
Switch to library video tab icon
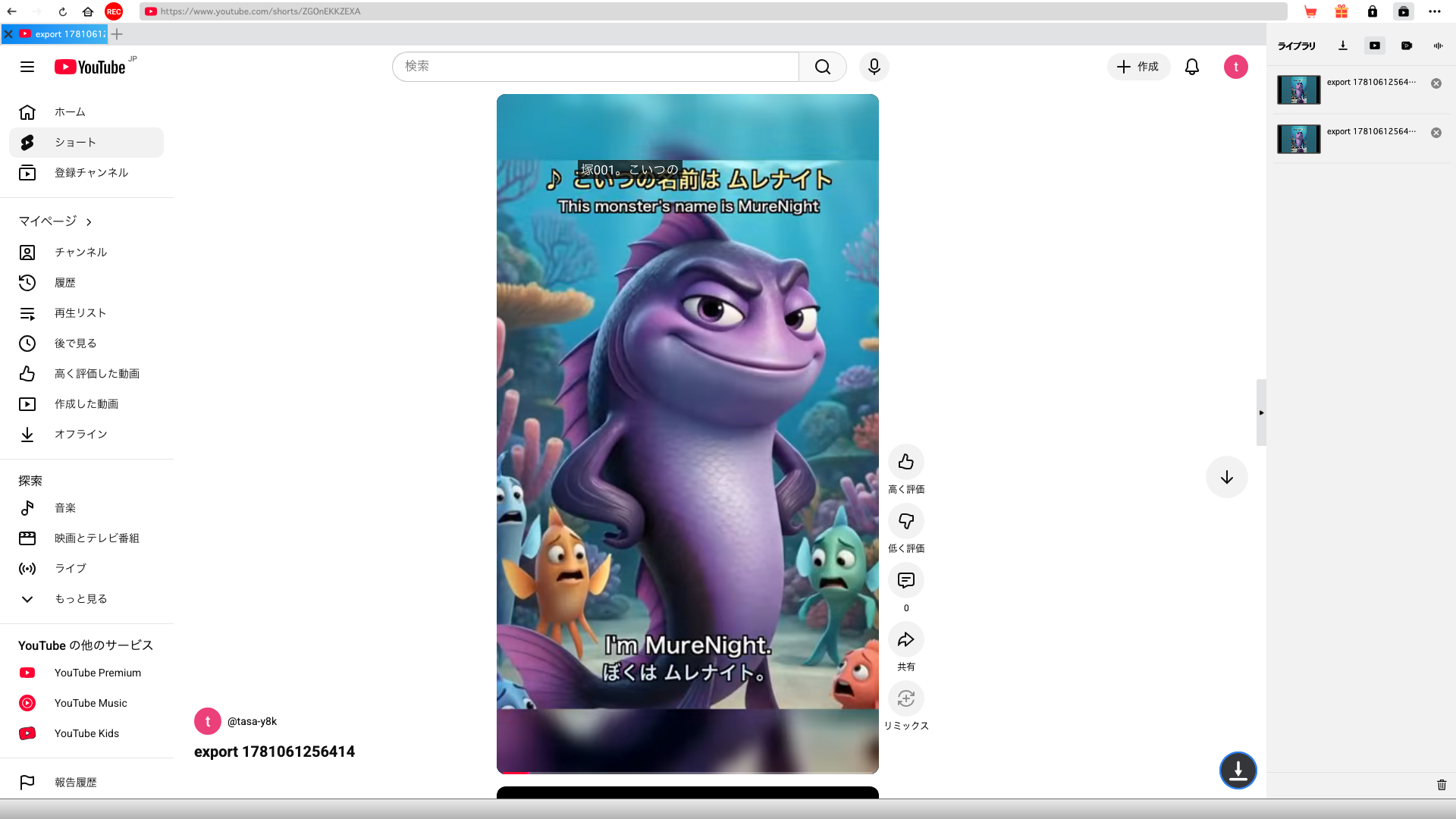(1375, 45)
